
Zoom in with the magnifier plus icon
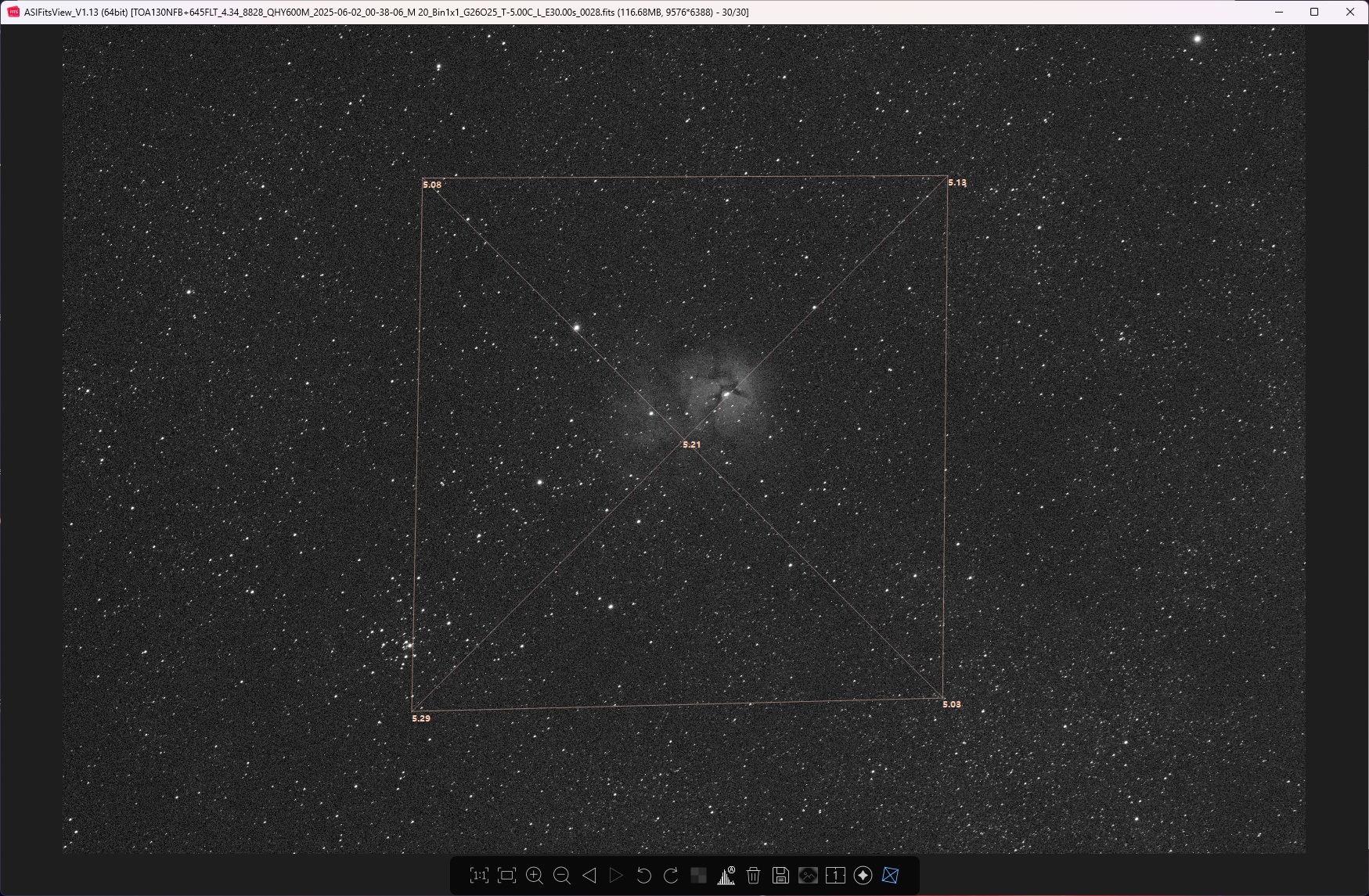point(535,876)
